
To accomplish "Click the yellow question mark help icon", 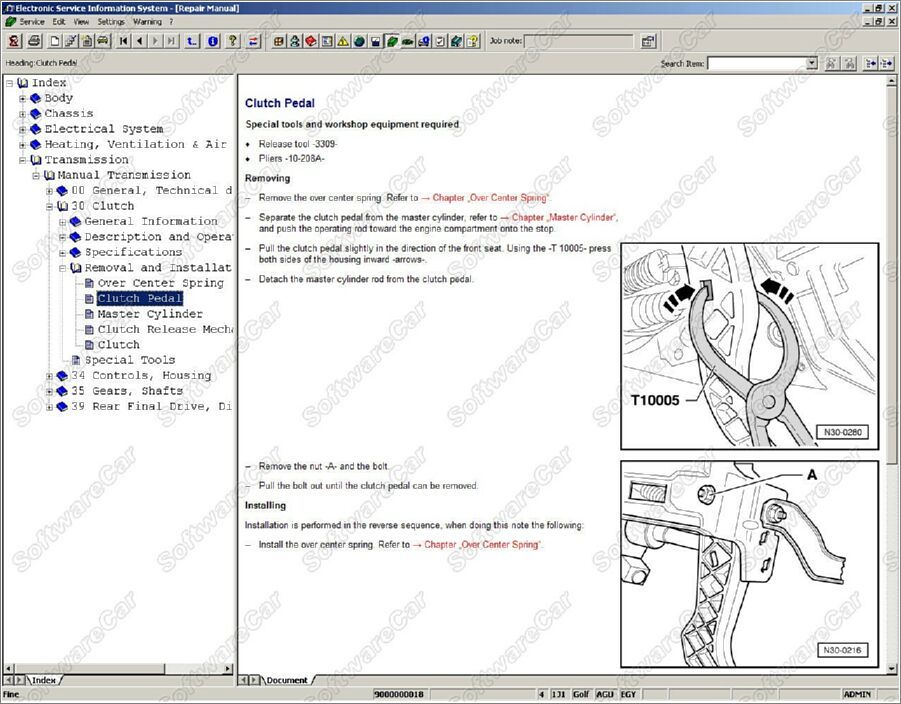I will (233, 41).
